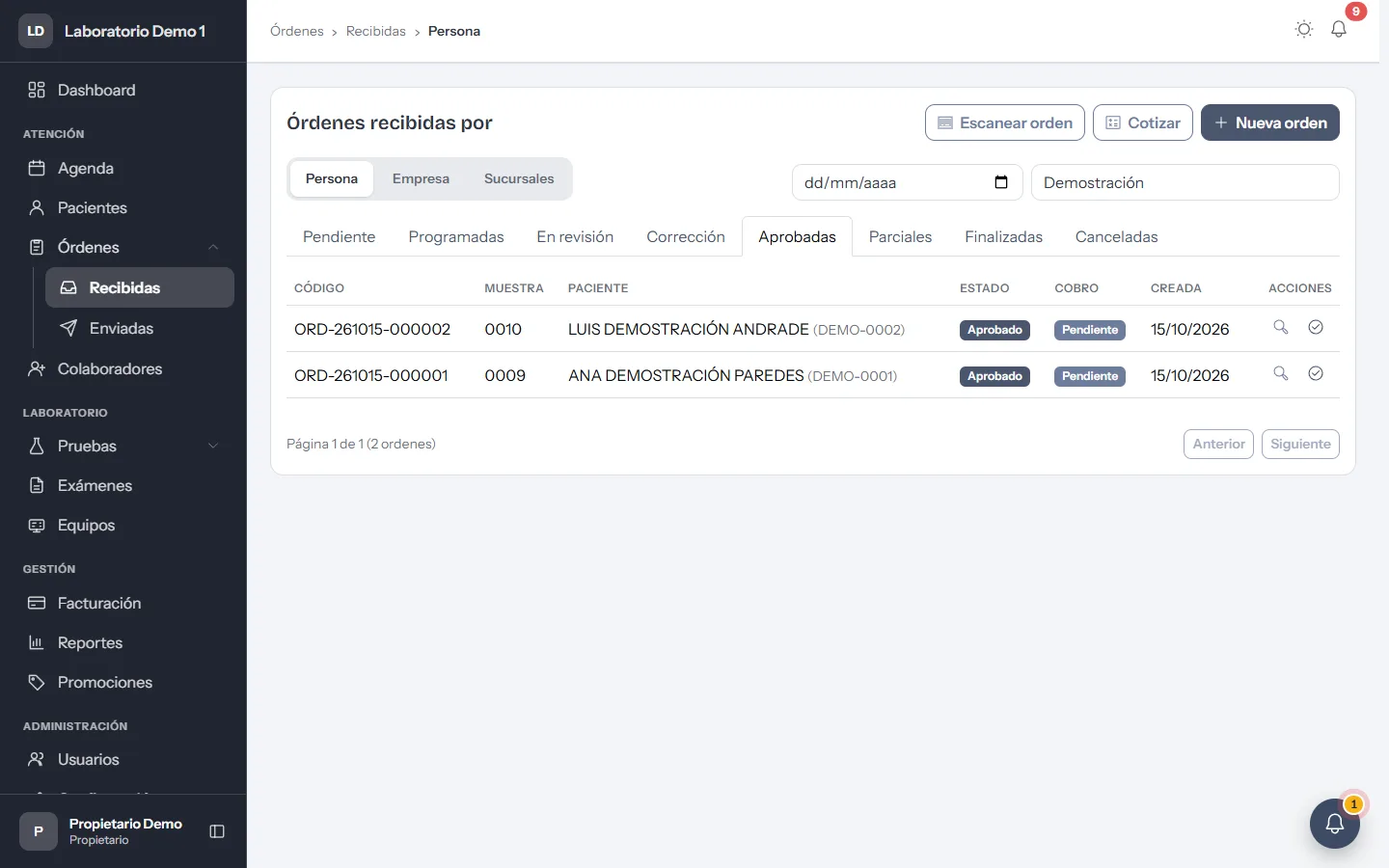1389x868 pixels.
Task: Toggle light/dark theme sun icon
Action: pyautogui.click(x=1304, y=29)
